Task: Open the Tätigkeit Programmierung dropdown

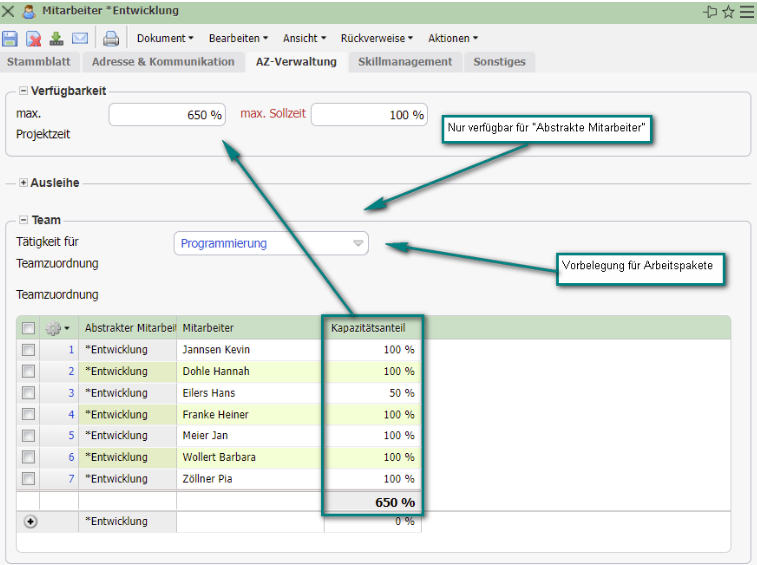Action: (271, 243)
